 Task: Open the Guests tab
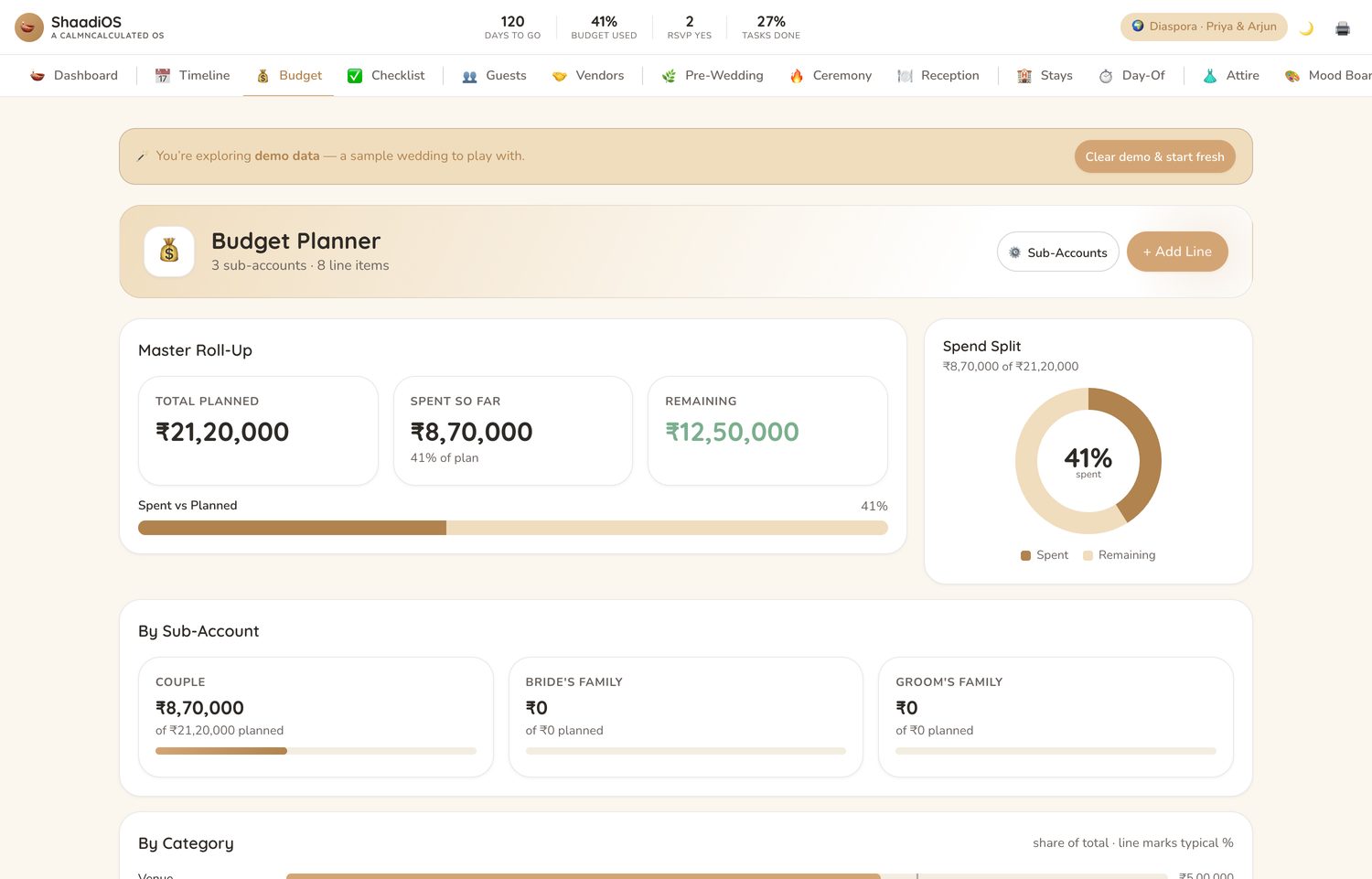[x=494, y=76]
